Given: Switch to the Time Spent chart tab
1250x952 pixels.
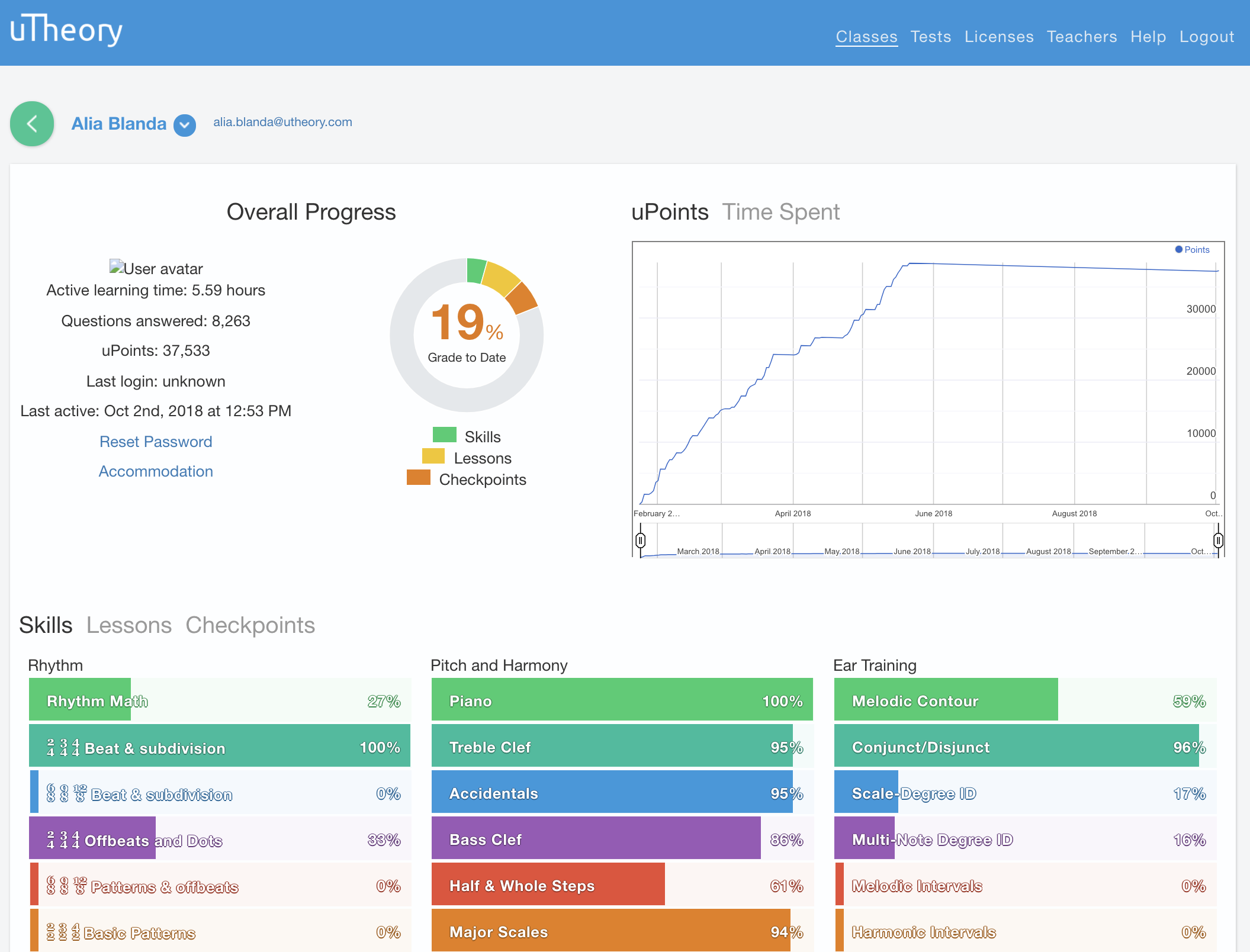Looking at the screenshot, I should click(x=780, y=212).
